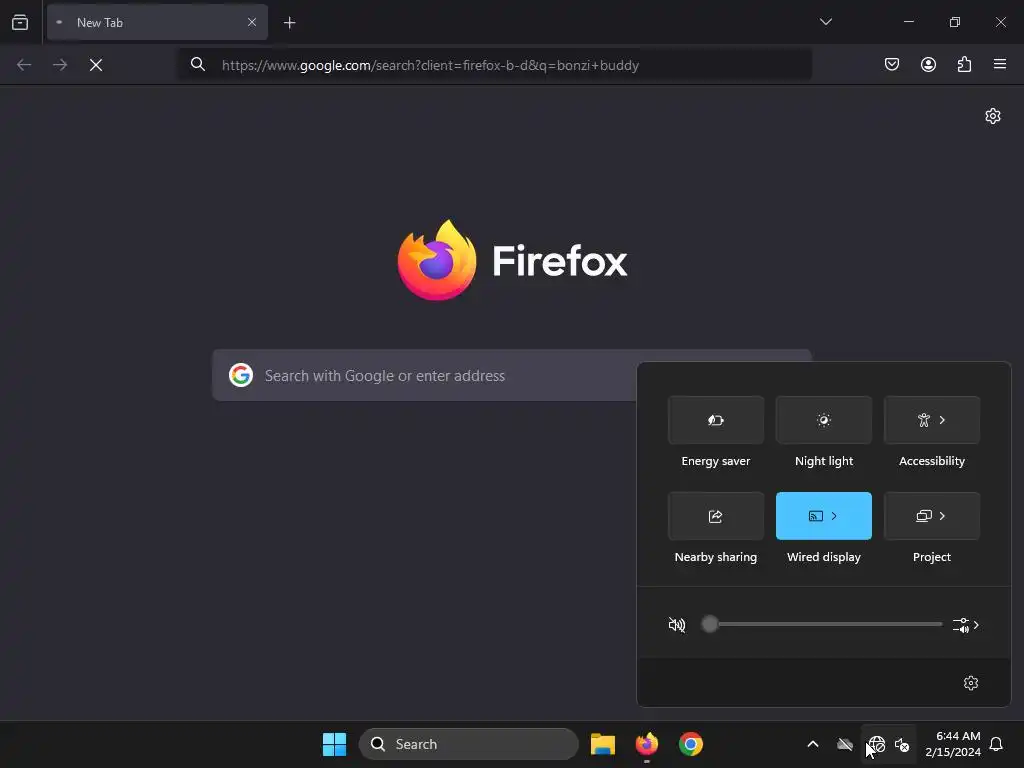Click the Project label
1024x768 pixels.
coord(932,557)
